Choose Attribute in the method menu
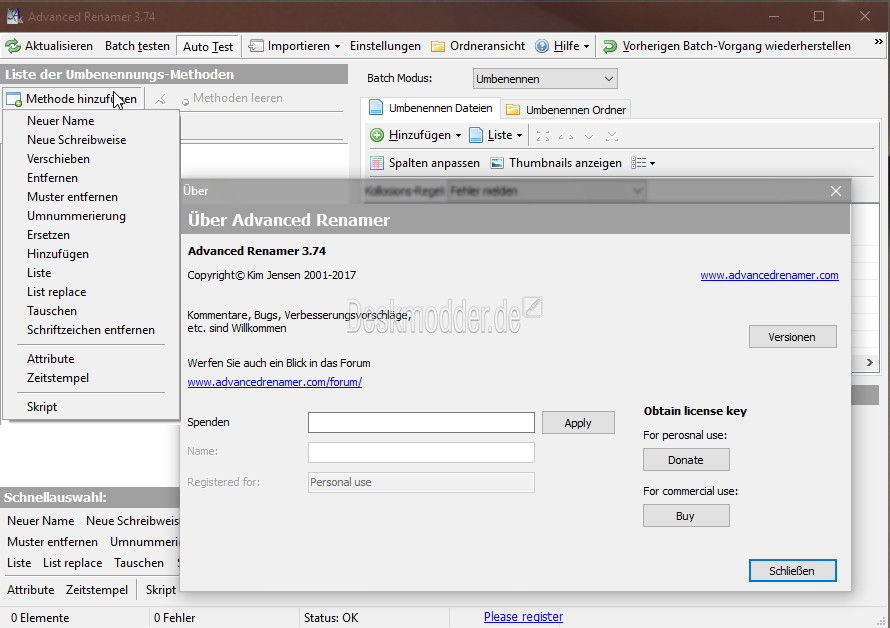 tap(51, 359)
